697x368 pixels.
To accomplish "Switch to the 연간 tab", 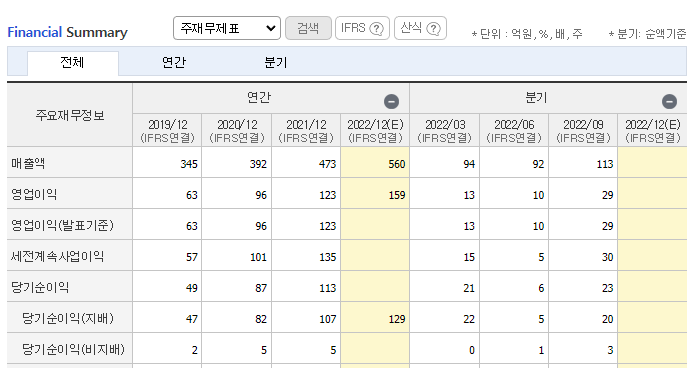I will 174,63.
